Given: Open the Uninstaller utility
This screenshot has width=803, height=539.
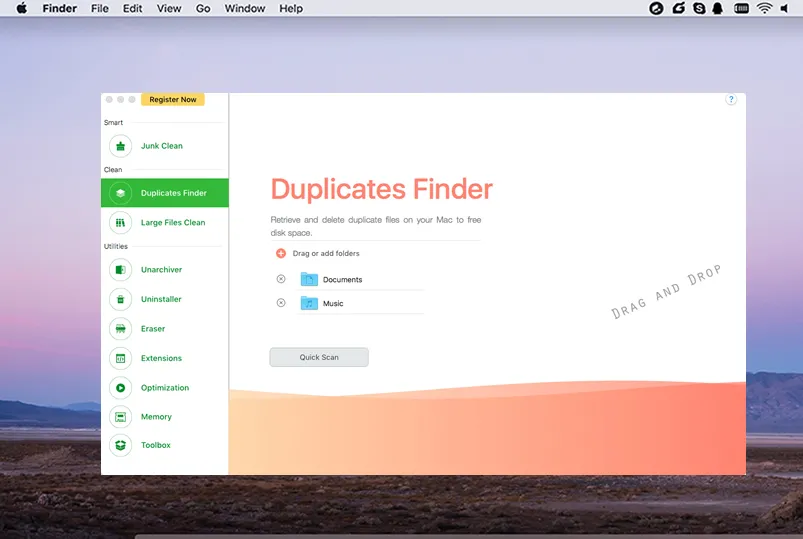Looking at the screenshot, I should (160, 299).
